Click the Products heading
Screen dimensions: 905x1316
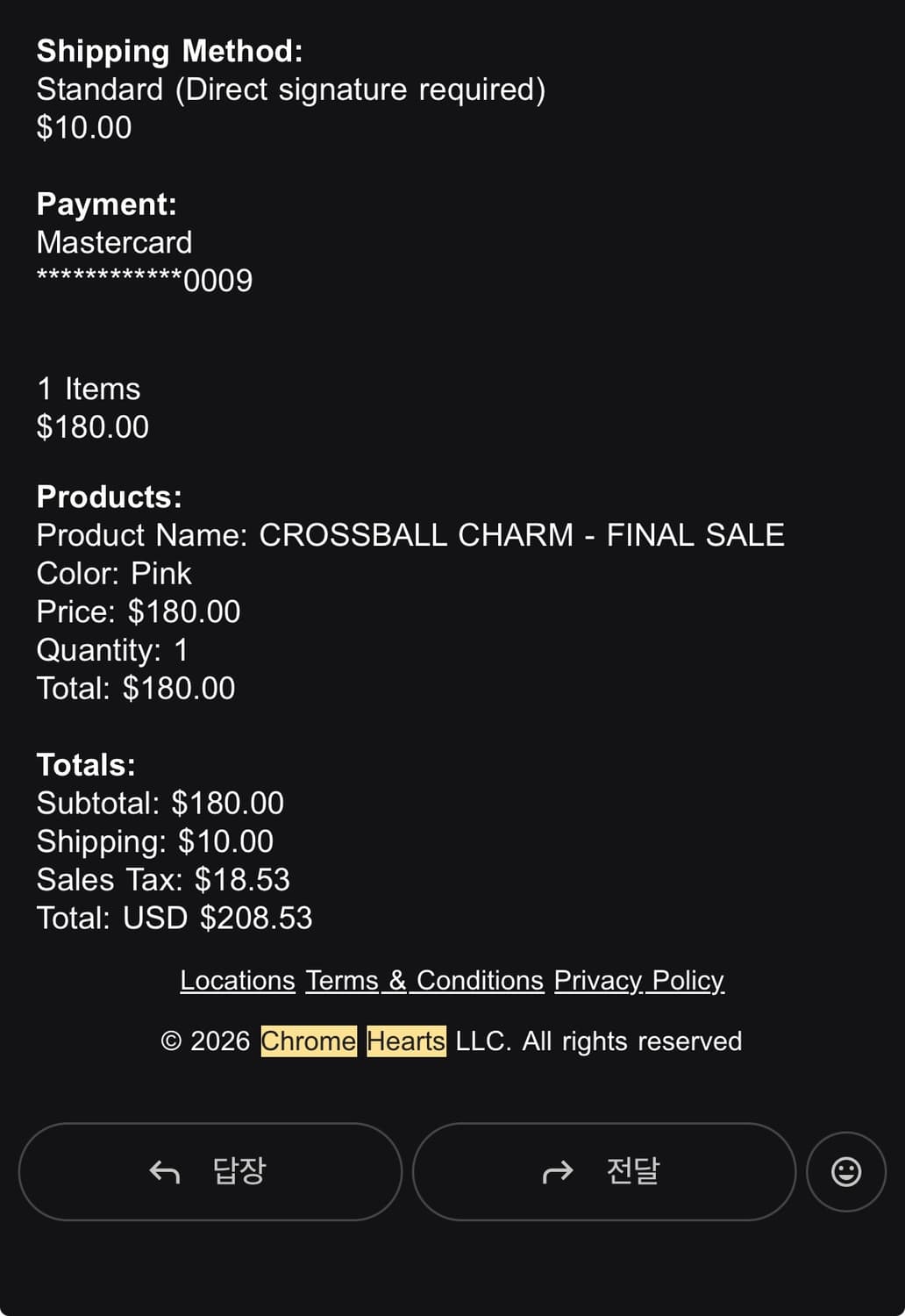coord(109,497)
